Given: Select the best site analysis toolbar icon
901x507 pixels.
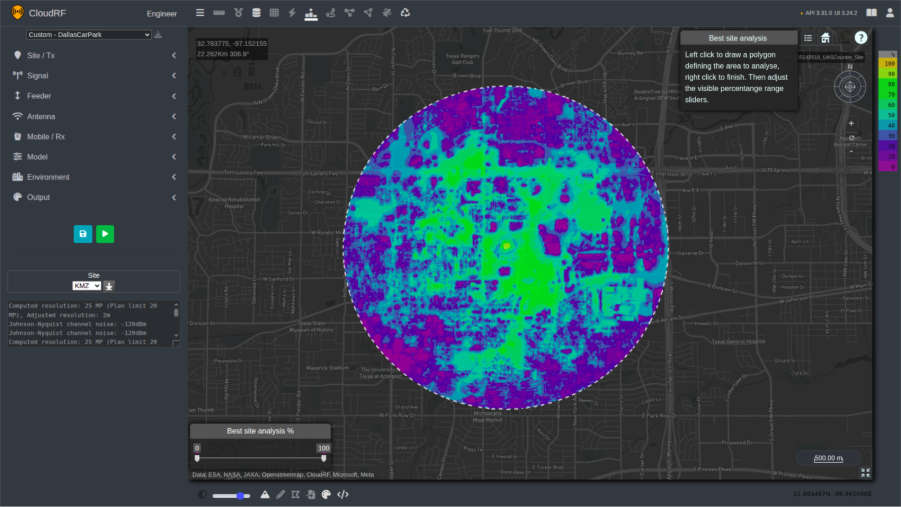Looking at the screenshot, I should 310,13.
